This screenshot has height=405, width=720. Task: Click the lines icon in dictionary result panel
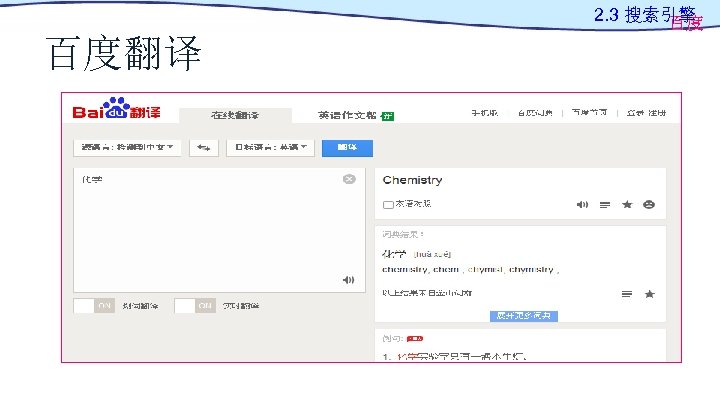tap(627, 294)
